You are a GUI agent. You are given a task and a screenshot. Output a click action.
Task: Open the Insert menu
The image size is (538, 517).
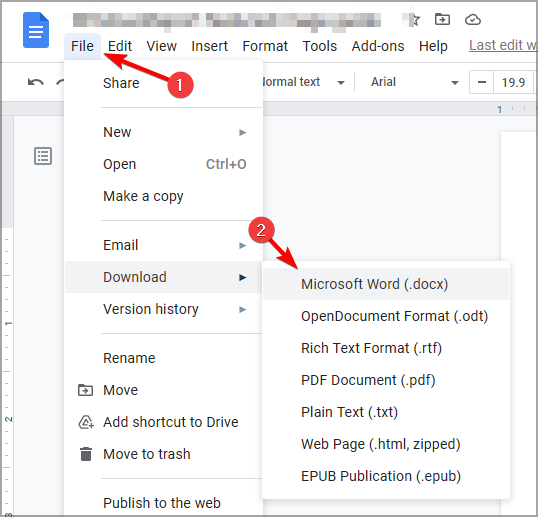[209, 46]
